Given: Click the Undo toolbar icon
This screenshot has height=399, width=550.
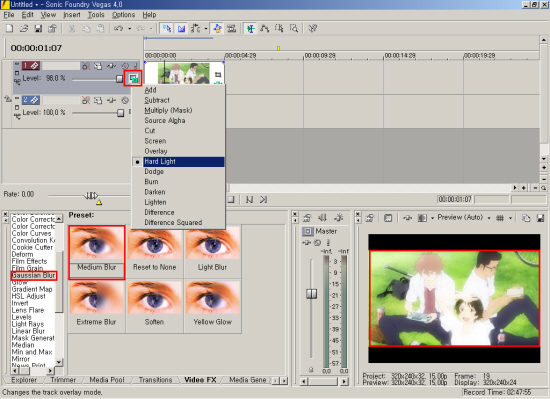Looking at the screenshot, I should pos(119,28).
